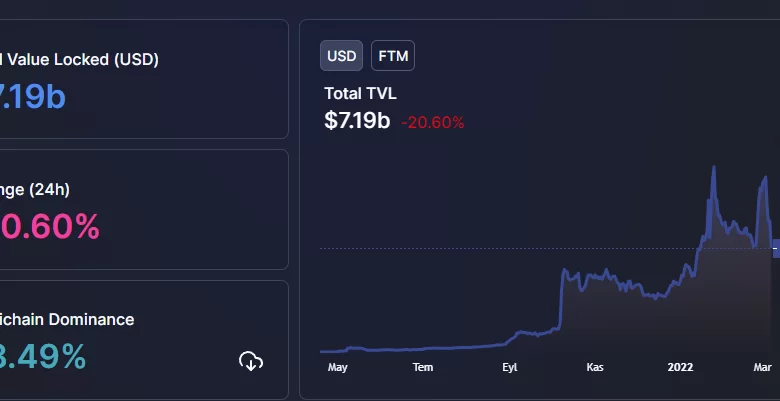This screenshot has width=780, height=401.
Task: Click the Total TVL heading
Action: coord(360,94)
